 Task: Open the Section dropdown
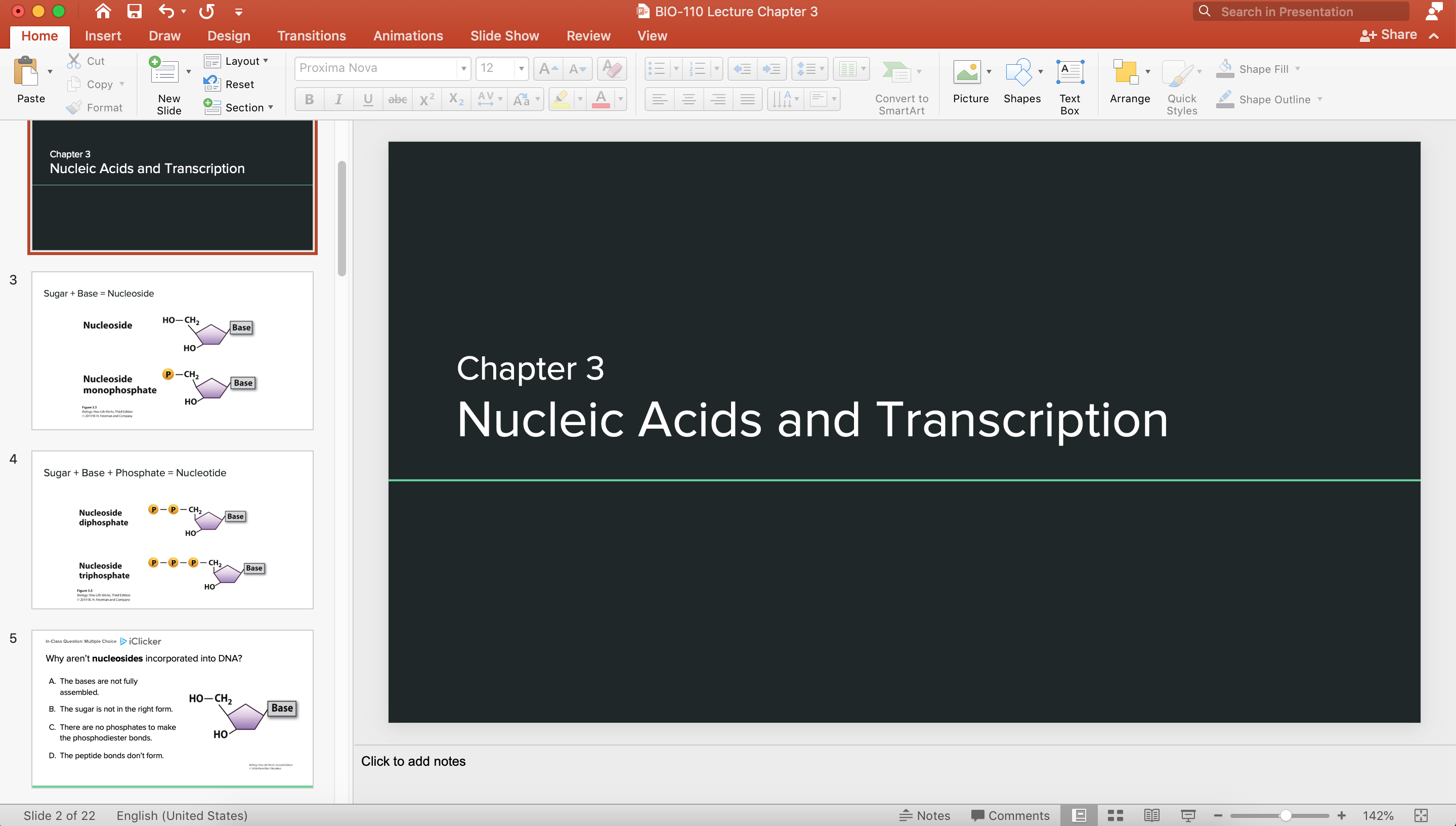(239, 107)
